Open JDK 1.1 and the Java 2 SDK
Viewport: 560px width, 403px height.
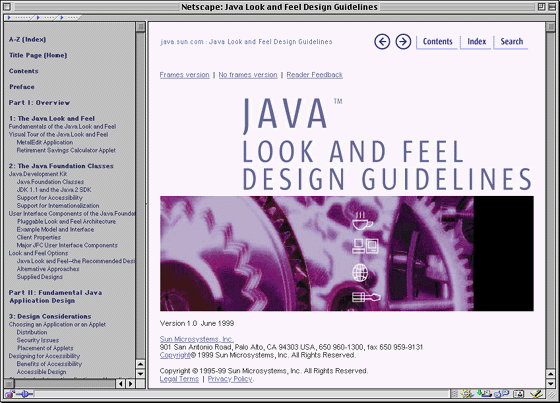pos(54,190)
